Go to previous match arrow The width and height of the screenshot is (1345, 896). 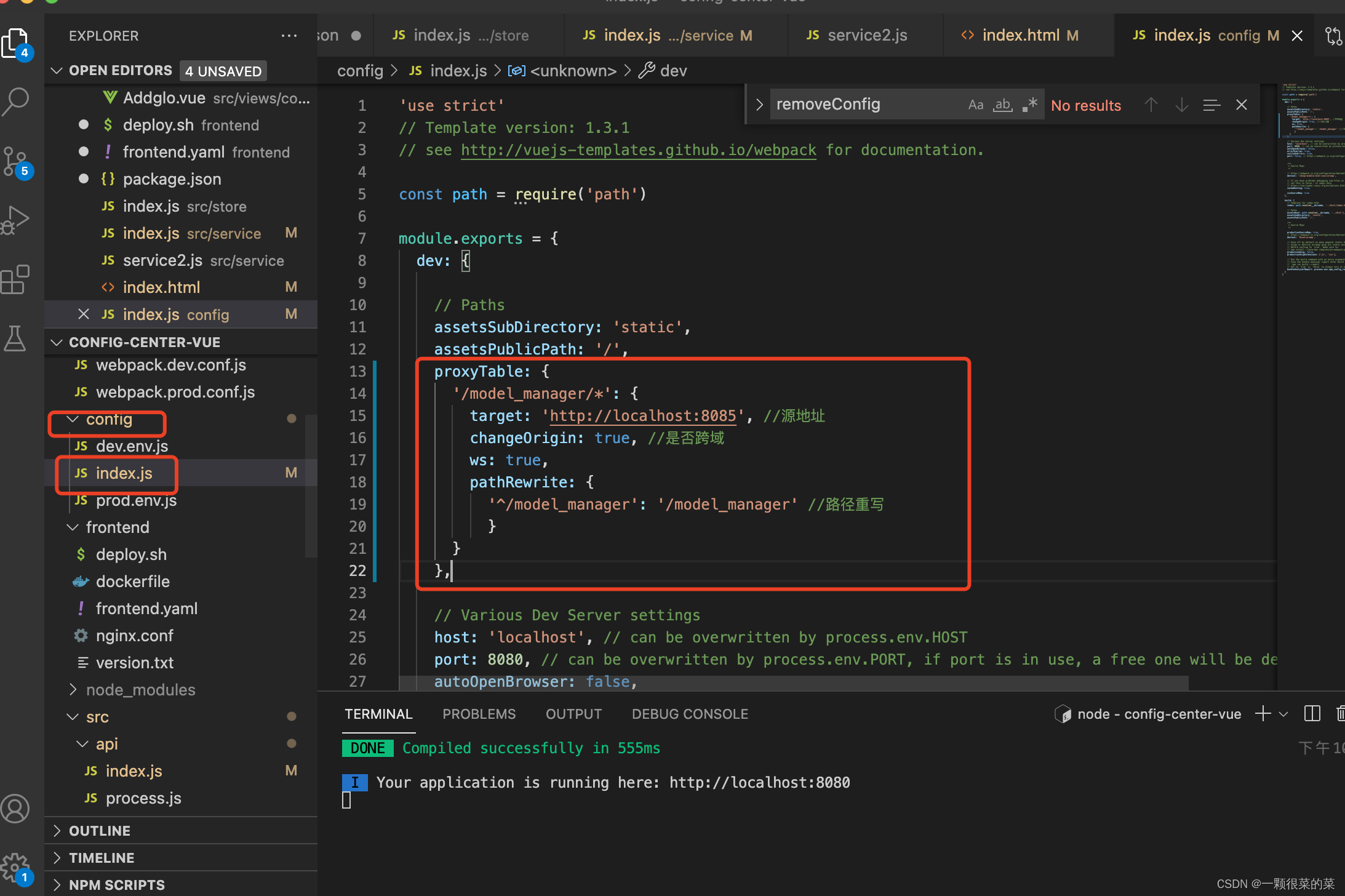click(x=1151, y=105)
